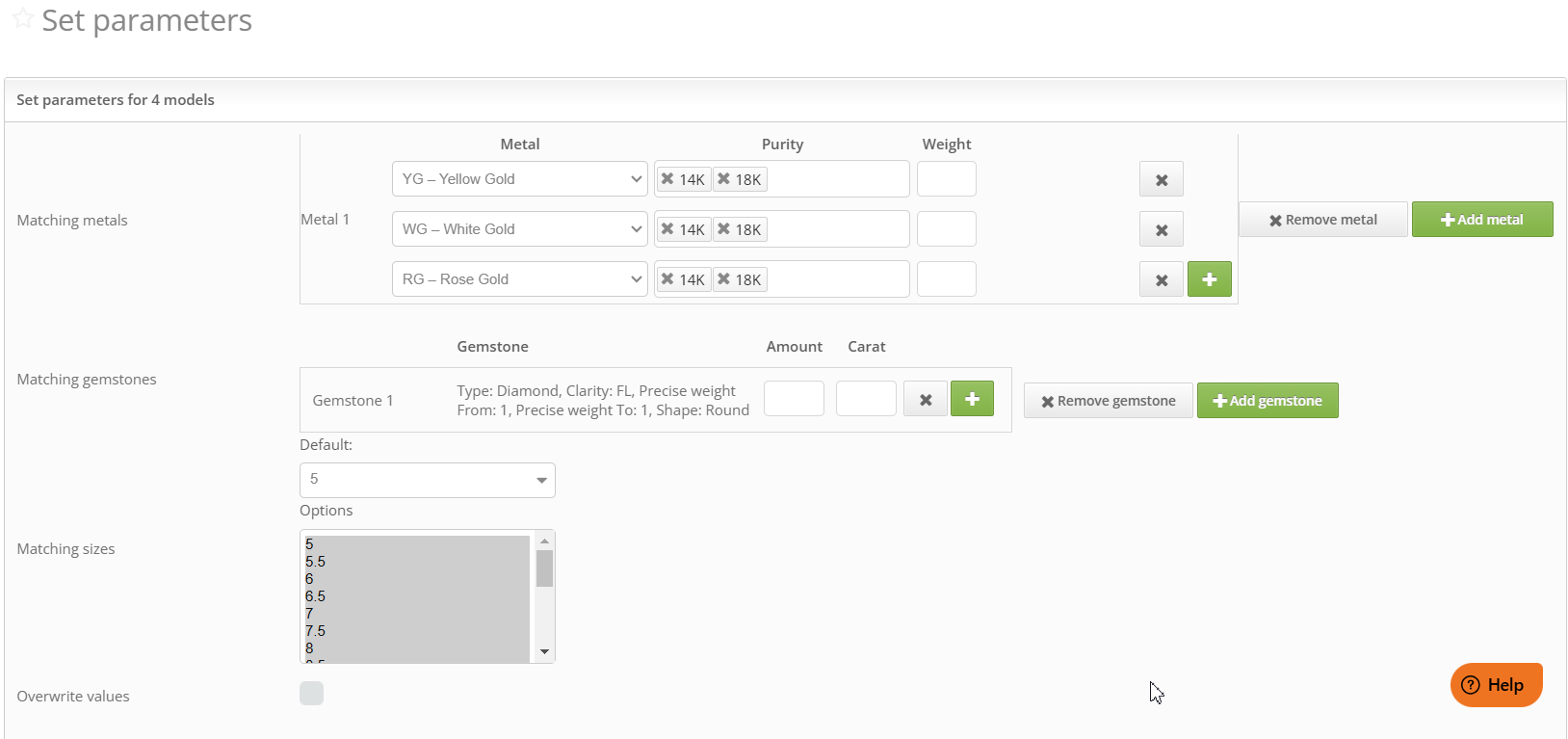Open the Help widget

[1497, 685]
